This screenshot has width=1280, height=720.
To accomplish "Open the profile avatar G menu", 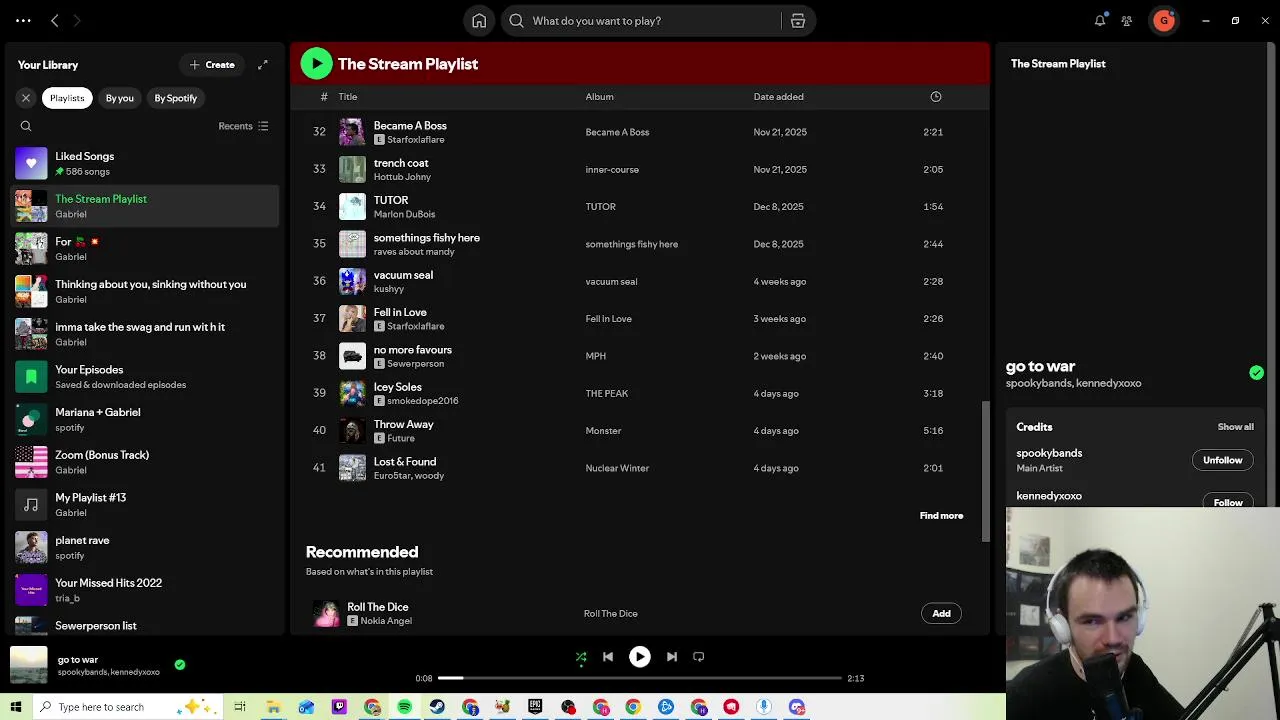I will pos(1164,20).
